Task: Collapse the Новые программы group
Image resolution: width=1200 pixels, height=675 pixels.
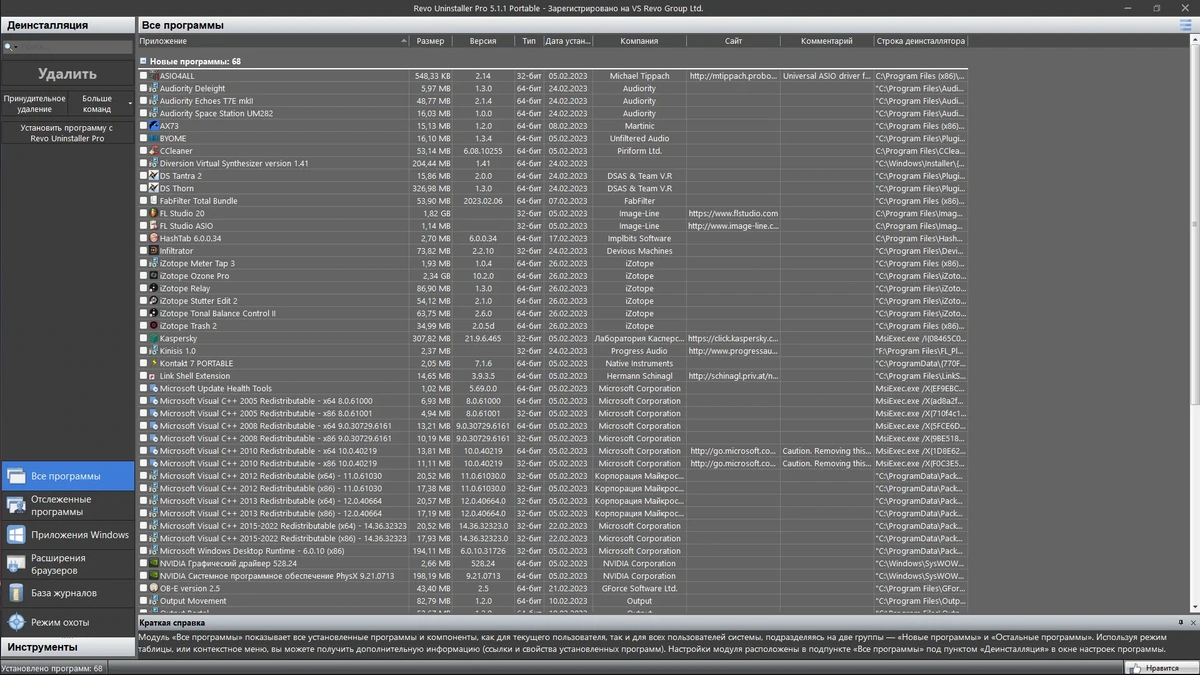Action: click(x=143, y=61)
